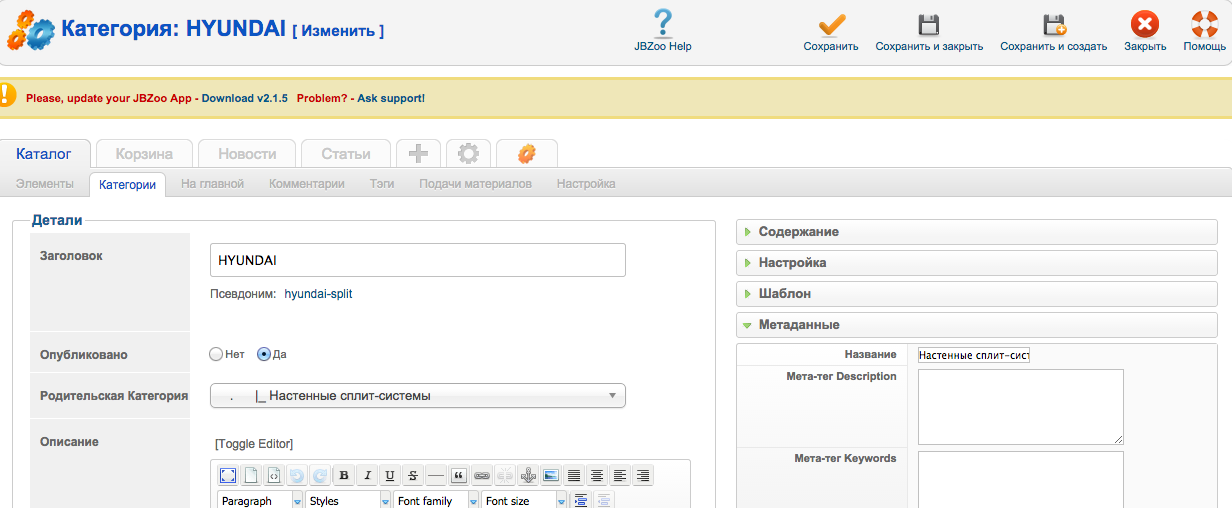Click the undo icon in editor

tap(297, 476)
